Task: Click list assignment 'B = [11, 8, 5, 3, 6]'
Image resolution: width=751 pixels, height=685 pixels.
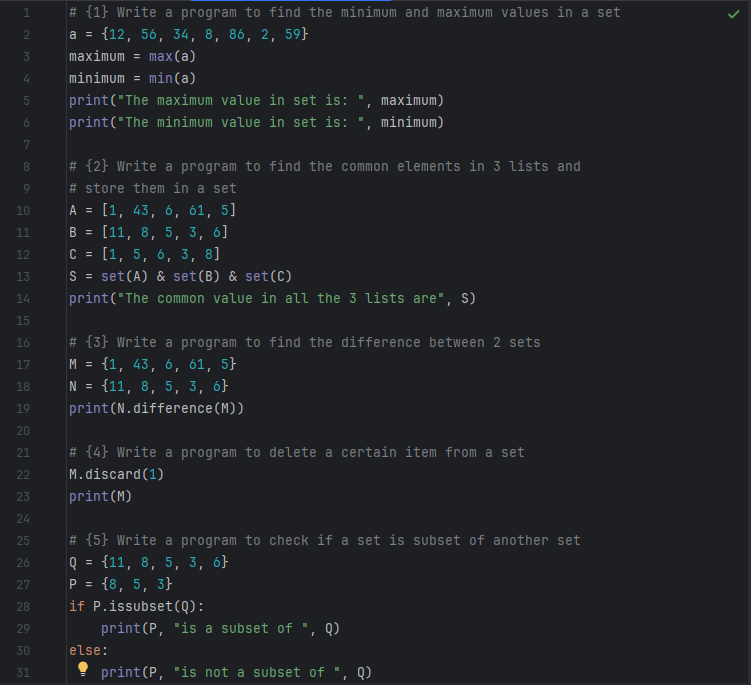Action: point(148,233)
